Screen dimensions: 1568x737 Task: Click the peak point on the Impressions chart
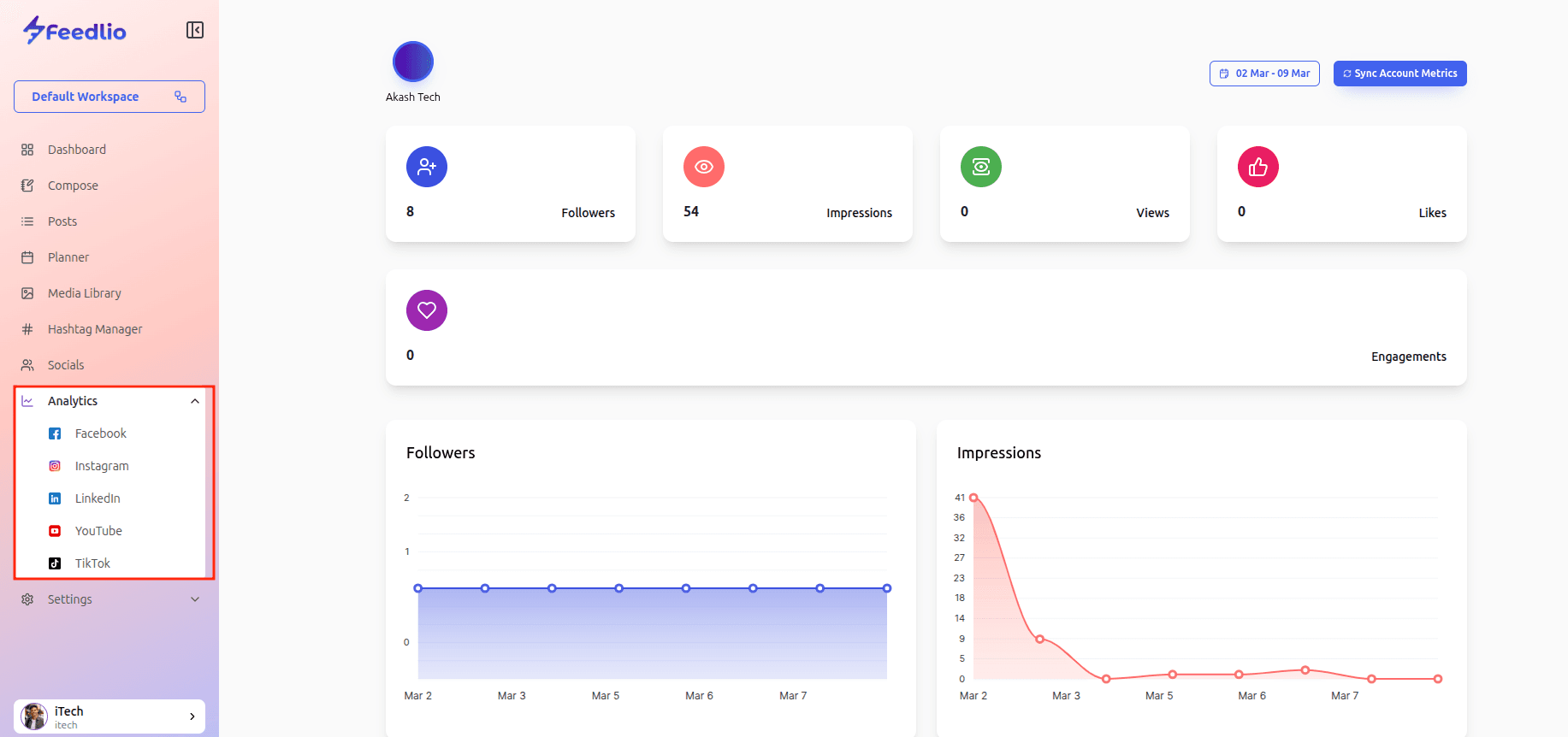(x=973, y=498)
